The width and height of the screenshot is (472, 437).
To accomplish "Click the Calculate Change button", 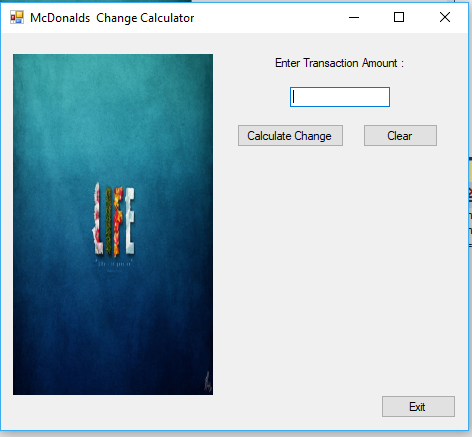I will pyautogui.click(x=290, y=136).
